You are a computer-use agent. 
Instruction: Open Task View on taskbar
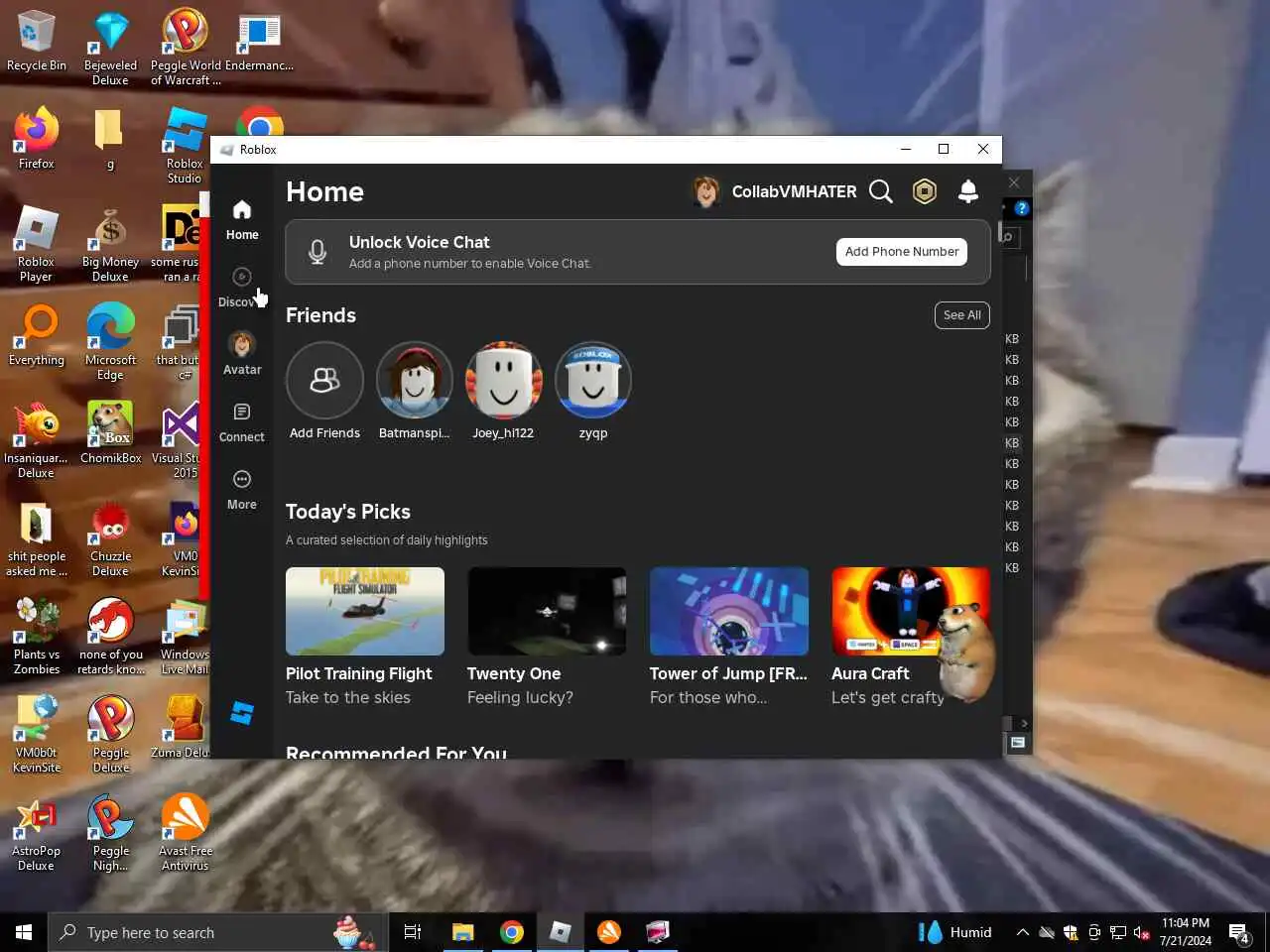(x=413, y=932)
